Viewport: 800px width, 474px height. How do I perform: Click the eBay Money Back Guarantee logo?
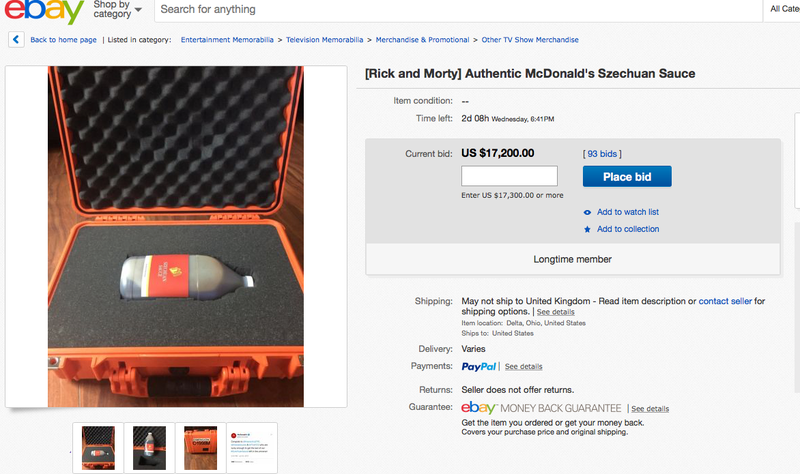[x=541, y=408]
